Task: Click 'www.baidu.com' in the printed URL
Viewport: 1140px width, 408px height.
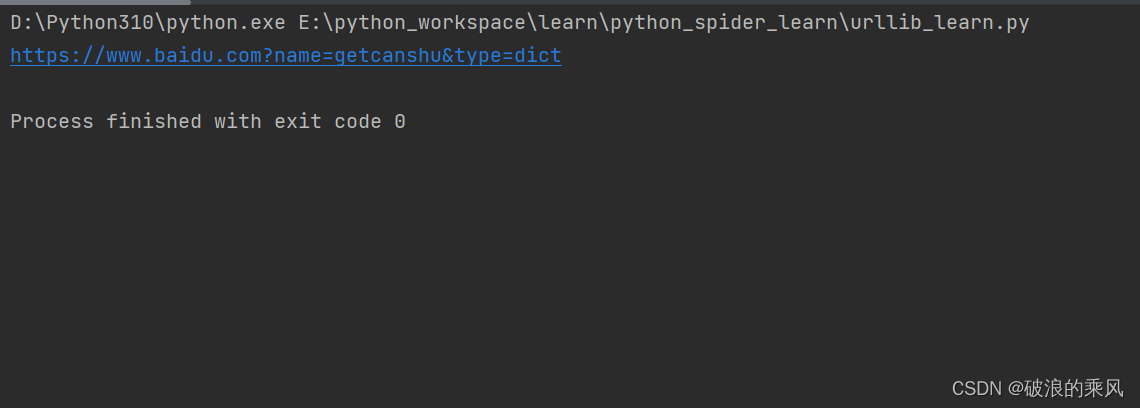Action: (184, 56)
